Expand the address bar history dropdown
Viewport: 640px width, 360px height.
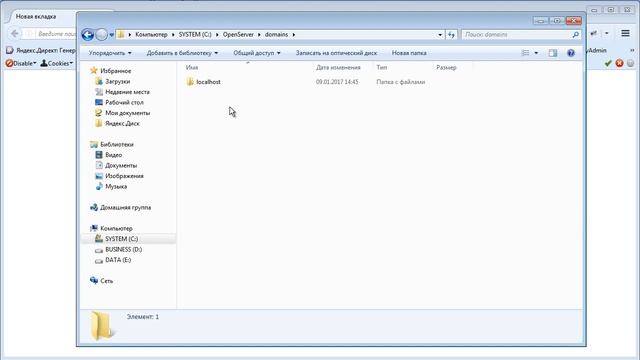[x=440, y=35]
